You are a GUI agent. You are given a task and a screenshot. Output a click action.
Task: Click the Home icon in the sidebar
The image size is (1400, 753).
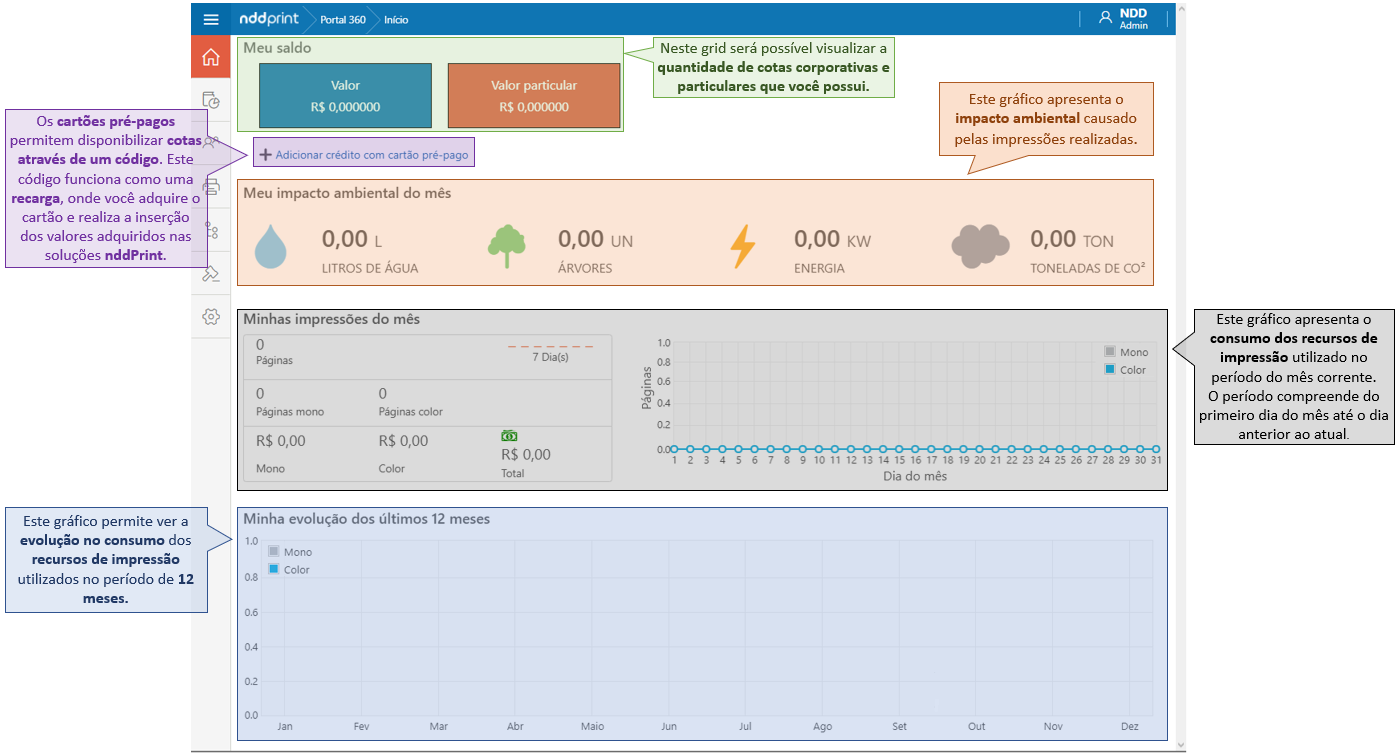210,57
